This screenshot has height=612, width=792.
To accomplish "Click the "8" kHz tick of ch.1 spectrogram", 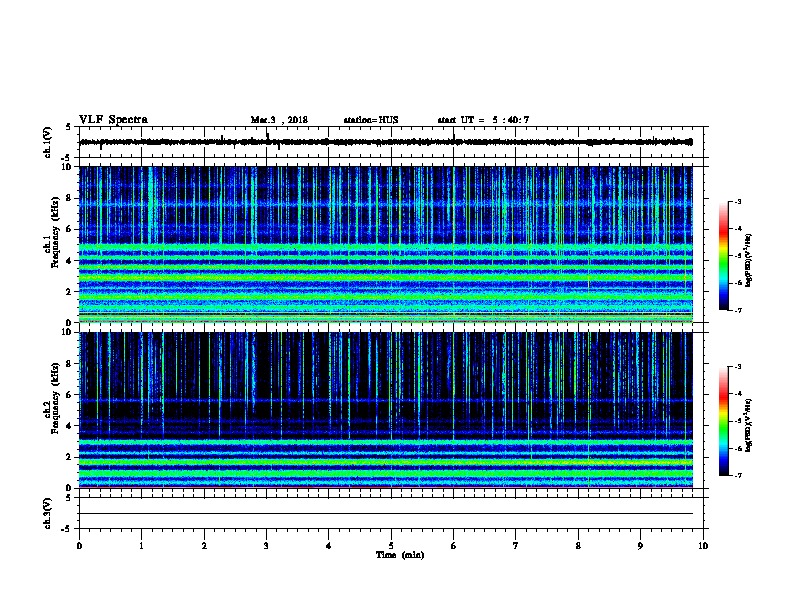I will (x=69, y=198).
